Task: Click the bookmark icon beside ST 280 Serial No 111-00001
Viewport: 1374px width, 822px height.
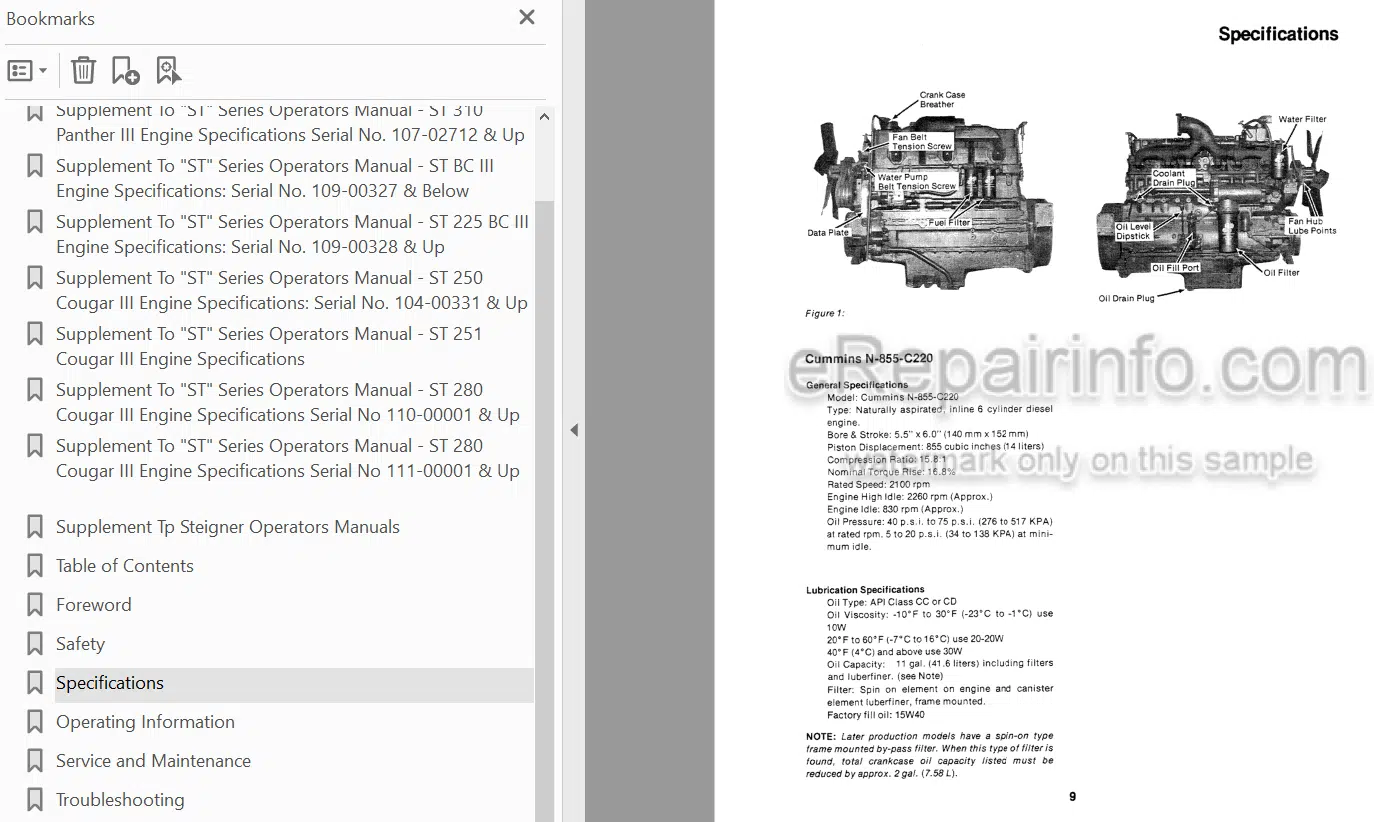Action: click(35, 445)
